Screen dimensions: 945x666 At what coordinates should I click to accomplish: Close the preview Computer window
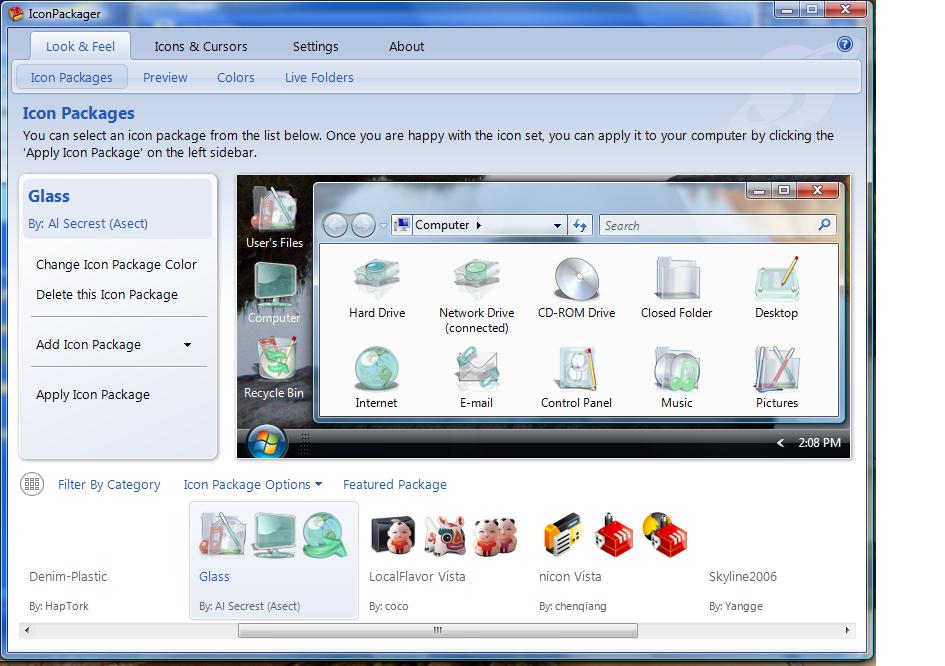[x=817, y=190]
